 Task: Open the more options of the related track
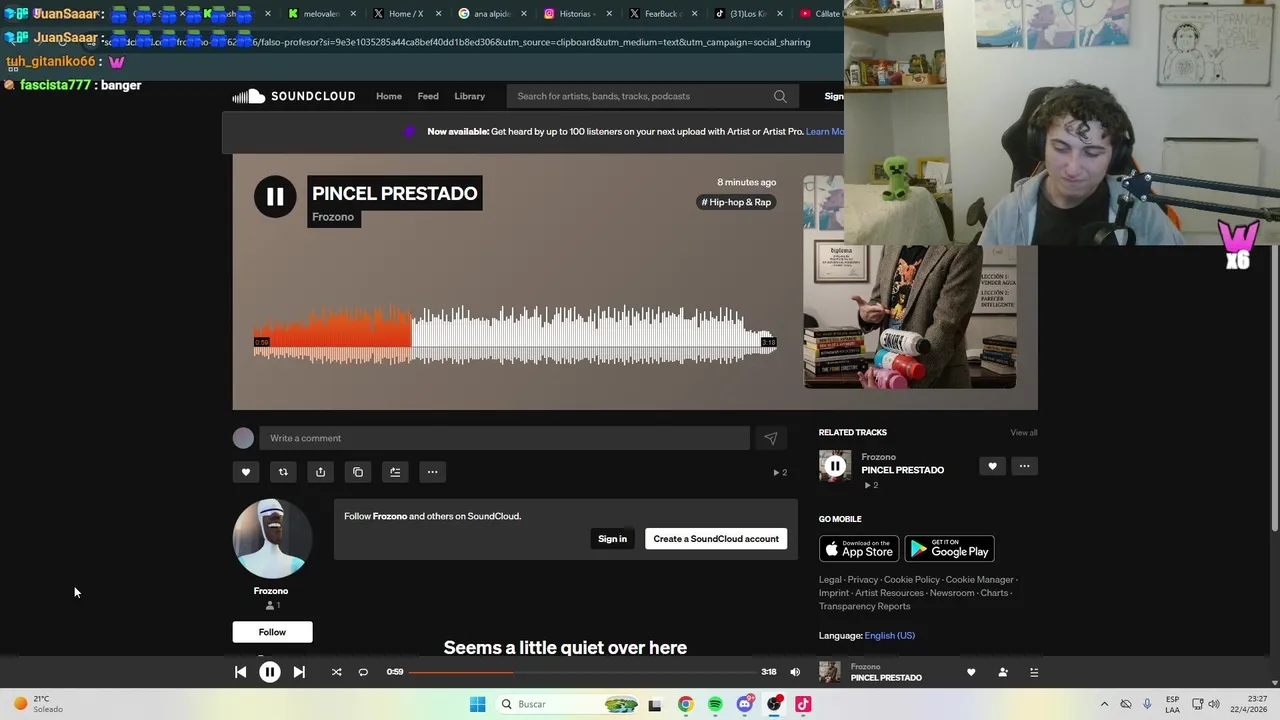pos(1024,466)
